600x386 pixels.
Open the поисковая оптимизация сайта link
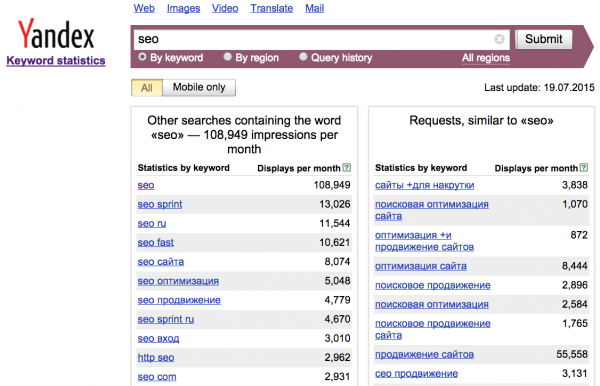432,210
